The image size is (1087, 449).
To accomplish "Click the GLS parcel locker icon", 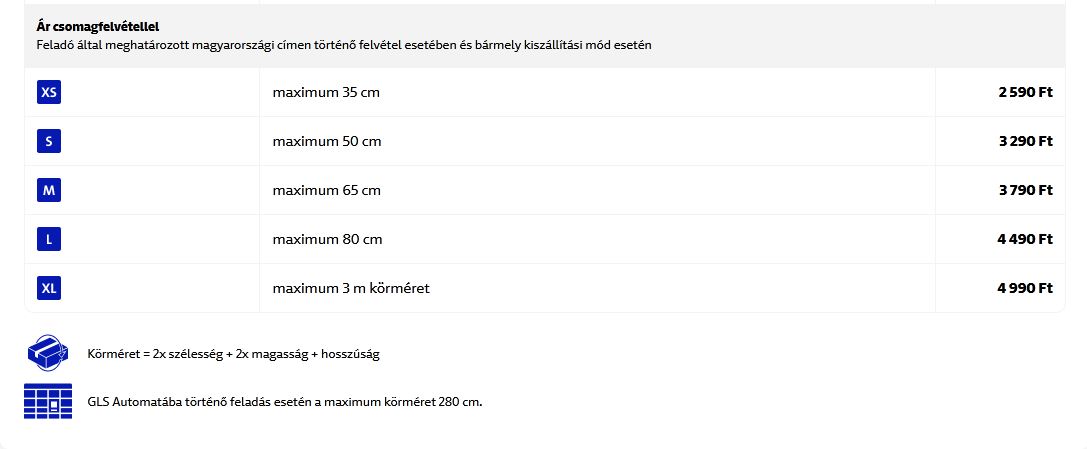I will click(x=47, y=401).
